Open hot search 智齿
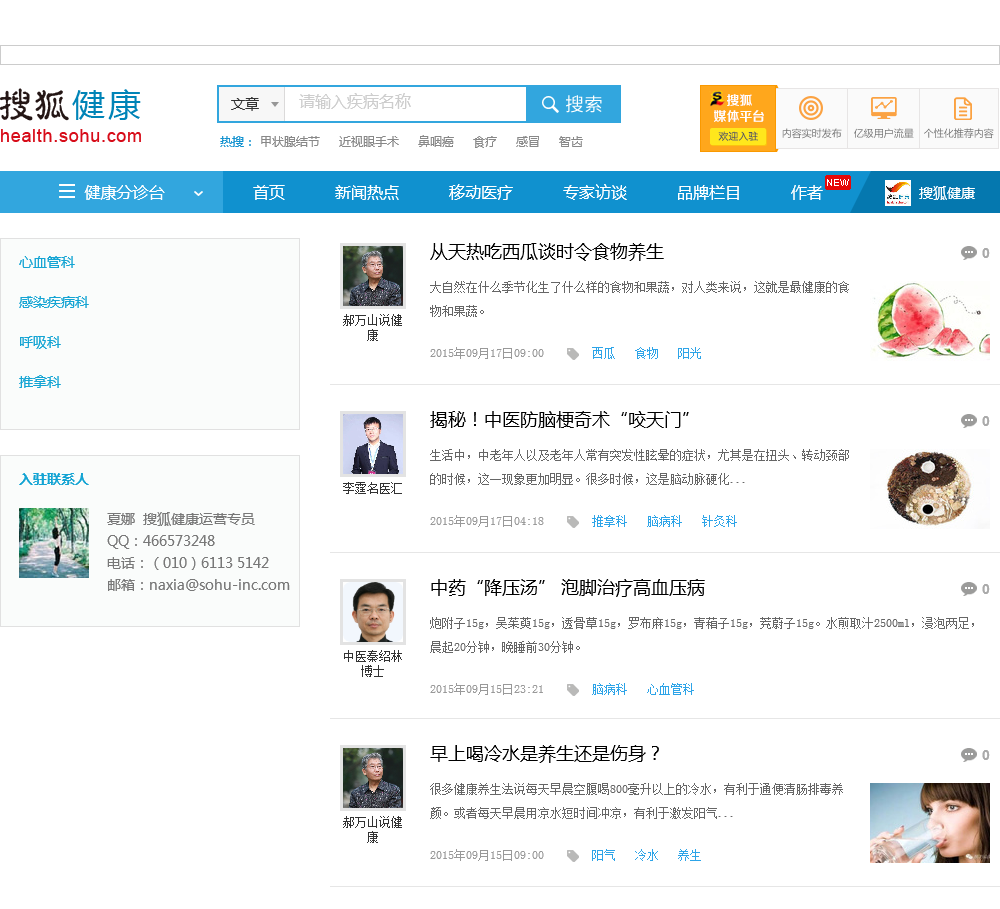 [570, 142]
